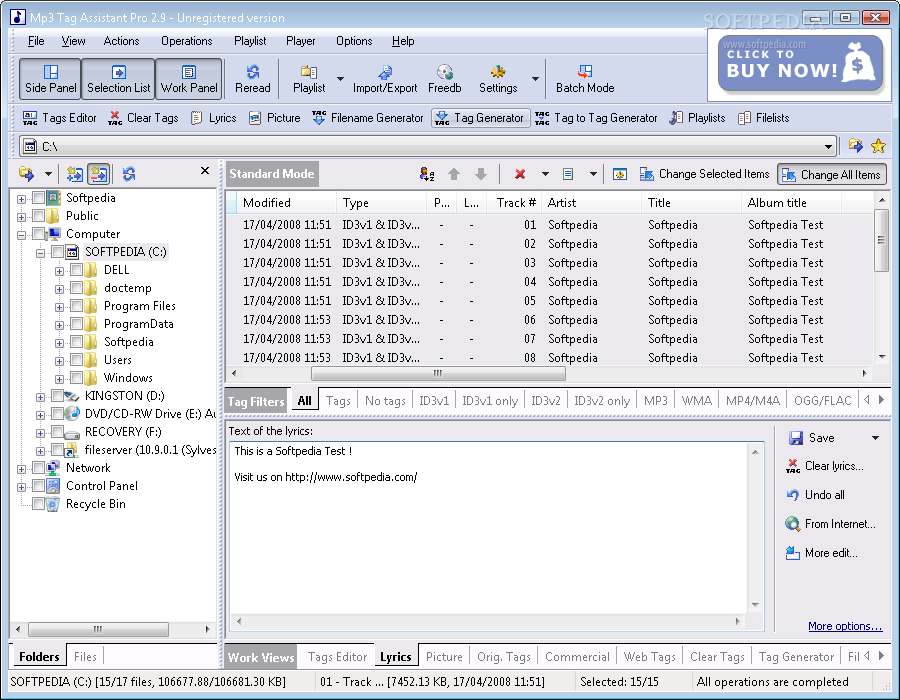
Task: Open the Filelists tool
Action: (764, 118)
